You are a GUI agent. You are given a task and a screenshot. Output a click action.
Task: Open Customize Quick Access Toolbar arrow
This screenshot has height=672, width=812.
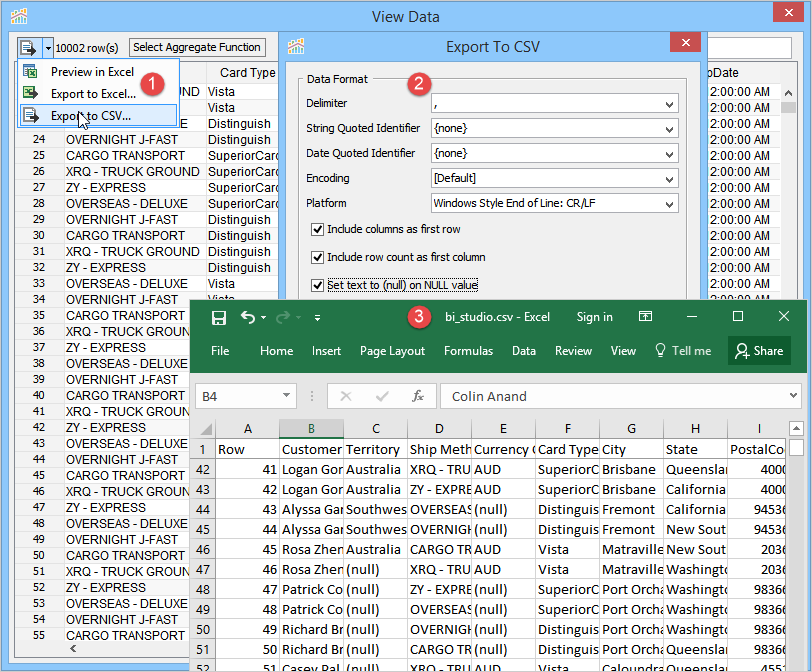[x=317, y=318]
